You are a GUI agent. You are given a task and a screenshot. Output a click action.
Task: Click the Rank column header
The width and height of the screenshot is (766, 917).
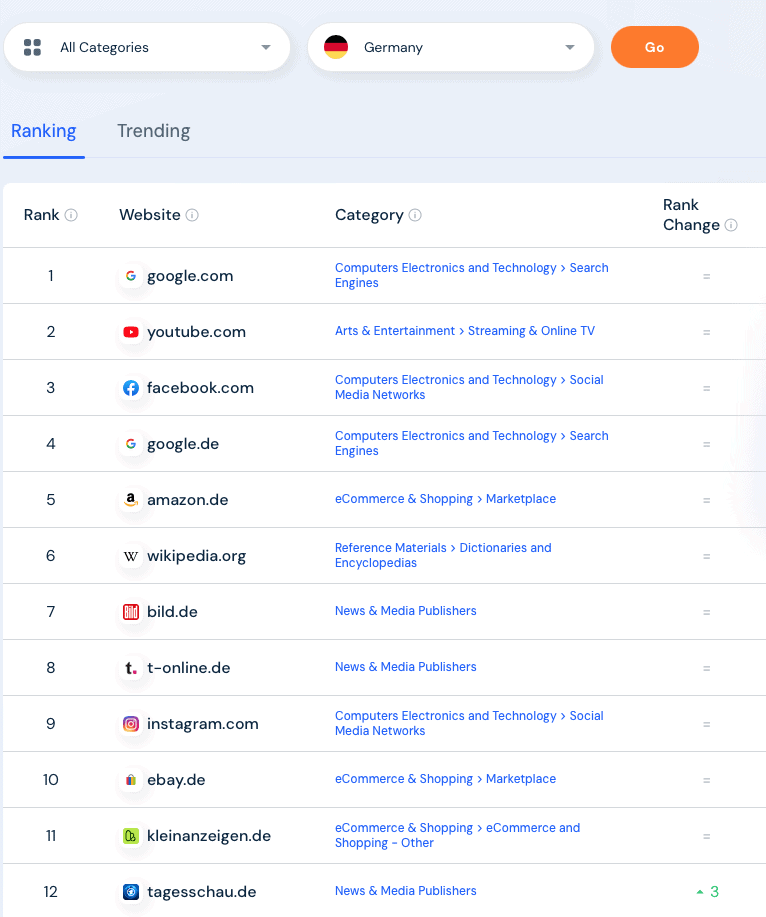[x=42, y=215]
